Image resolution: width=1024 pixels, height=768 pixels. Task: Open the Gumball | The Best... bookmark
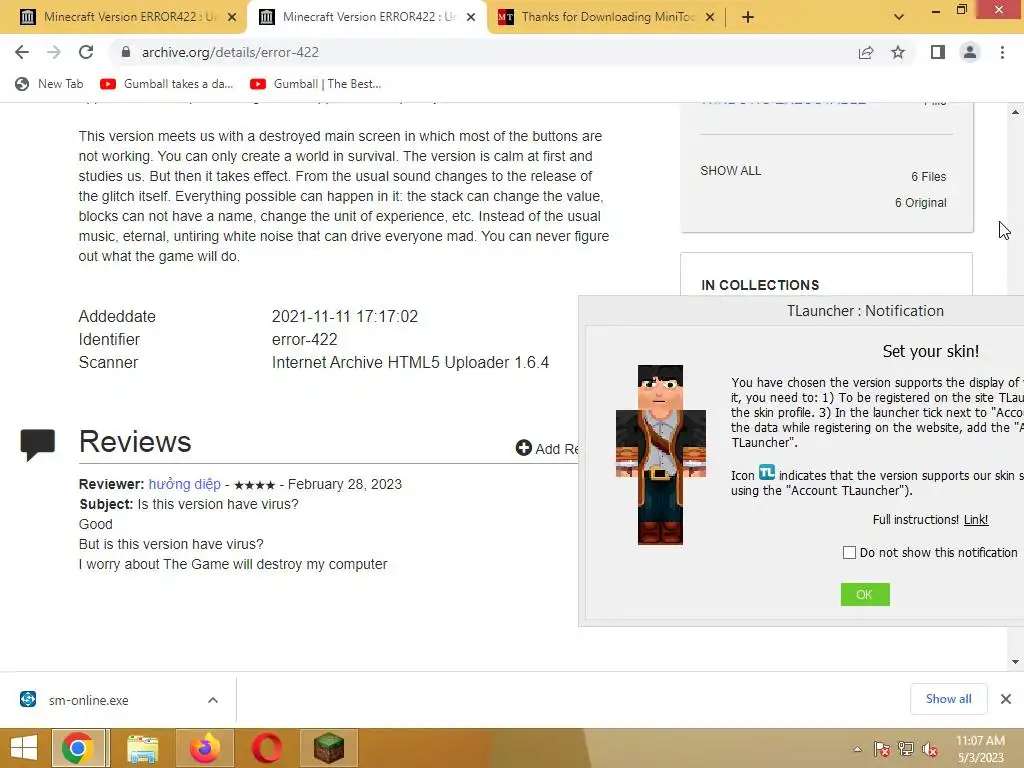tap(316, 84)
